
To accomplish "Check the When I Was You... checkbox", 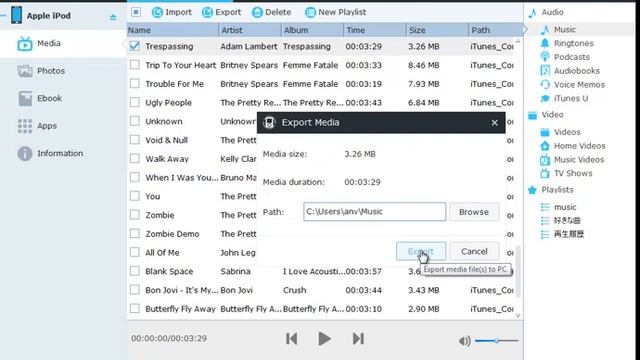I will [135, 178].
